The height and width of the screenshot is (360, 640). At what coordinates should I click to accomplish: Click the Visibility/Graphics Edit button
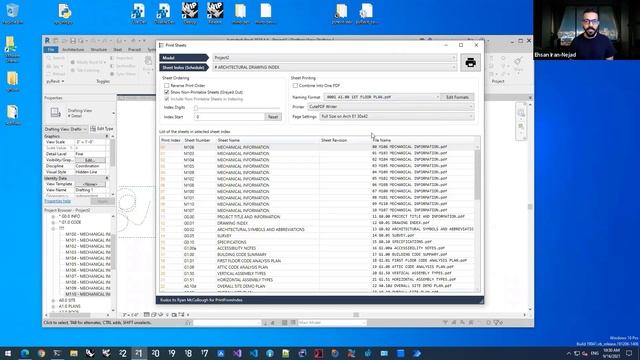click(x=90, y=160)
